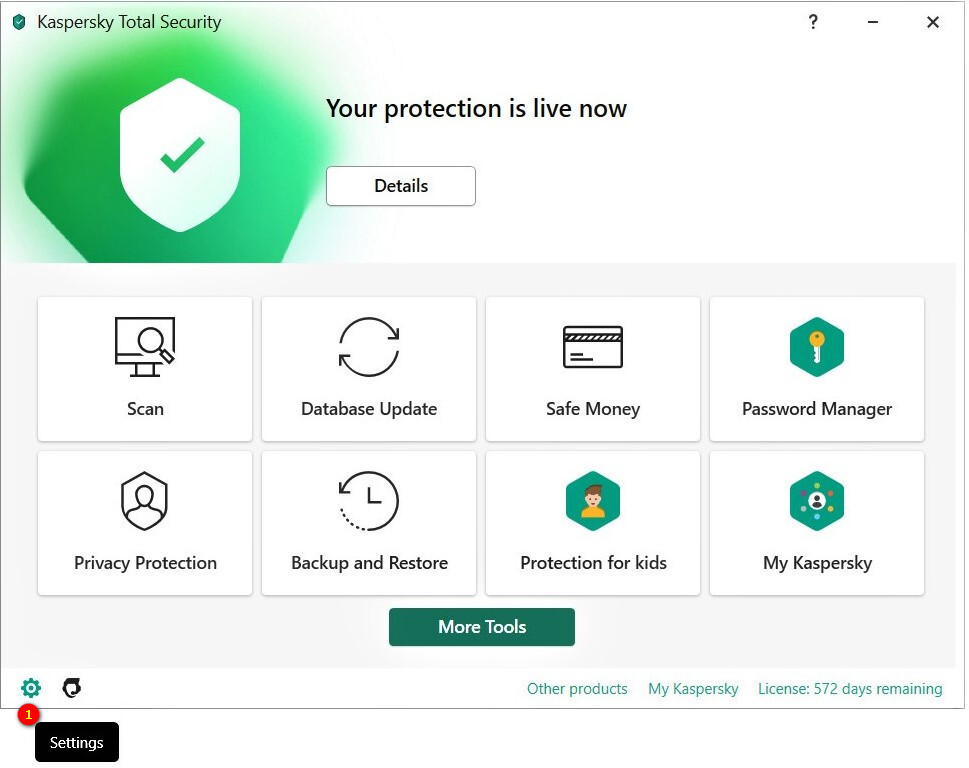Open Protection for kids icon

tap(593, 501)
